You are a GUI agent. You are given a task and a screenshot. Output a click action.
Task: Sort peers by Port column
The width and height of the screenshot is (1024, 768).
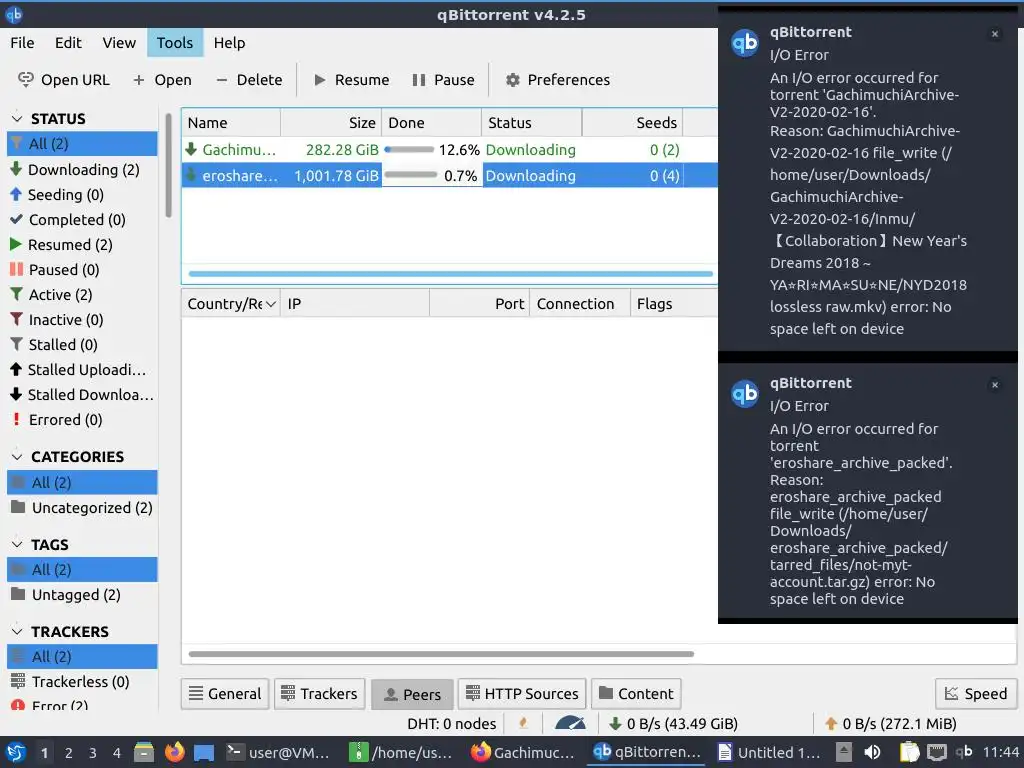(479, 304)
